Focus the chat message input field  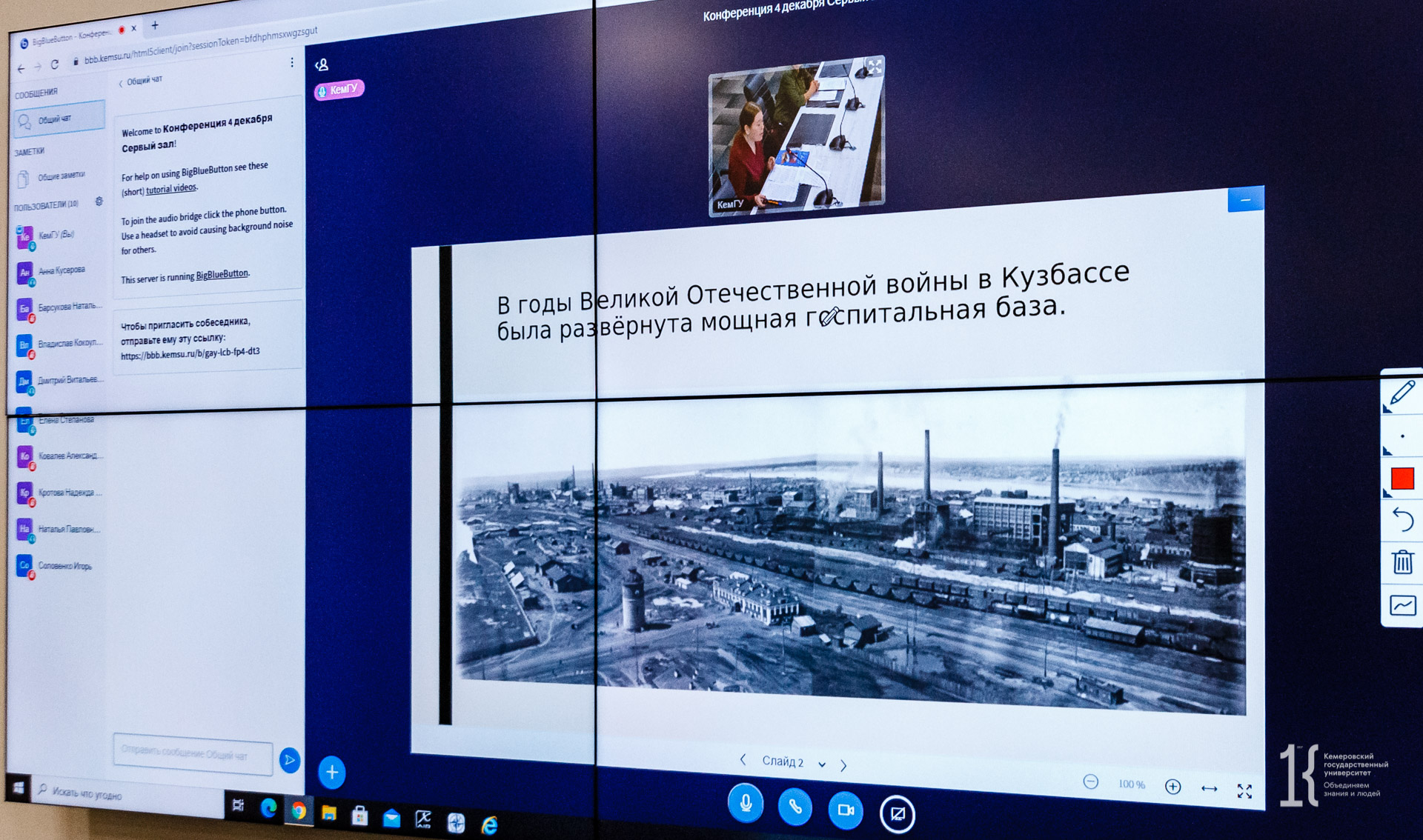coord(193,753)
